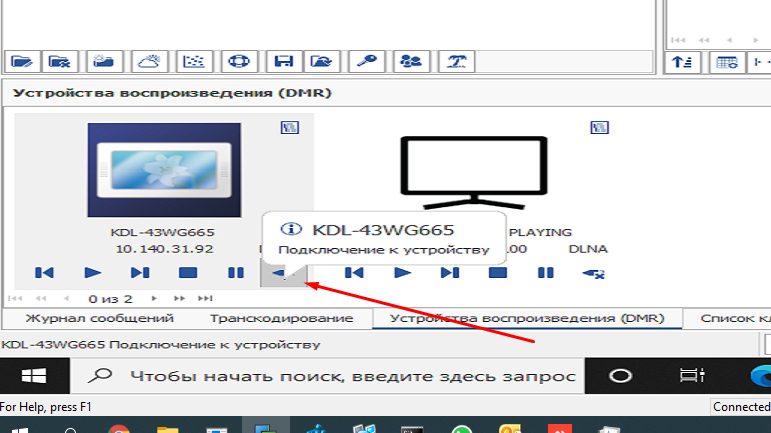771x433 pixels.
Task: Open the Журнал сообщений tab
Action: click(x=99, y=318)
